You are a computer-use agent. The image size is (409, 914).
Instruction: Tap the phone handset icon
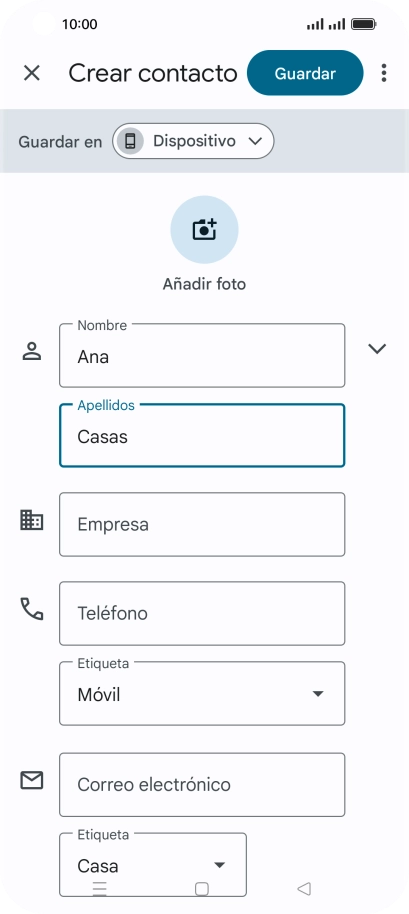click(31, 609)
